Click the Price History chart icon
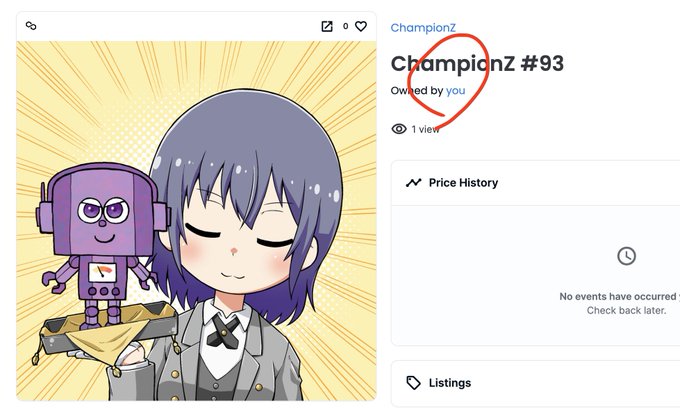The width and height of the screenshot is (680, 408). pyautogui.click(x=413, y=183)
